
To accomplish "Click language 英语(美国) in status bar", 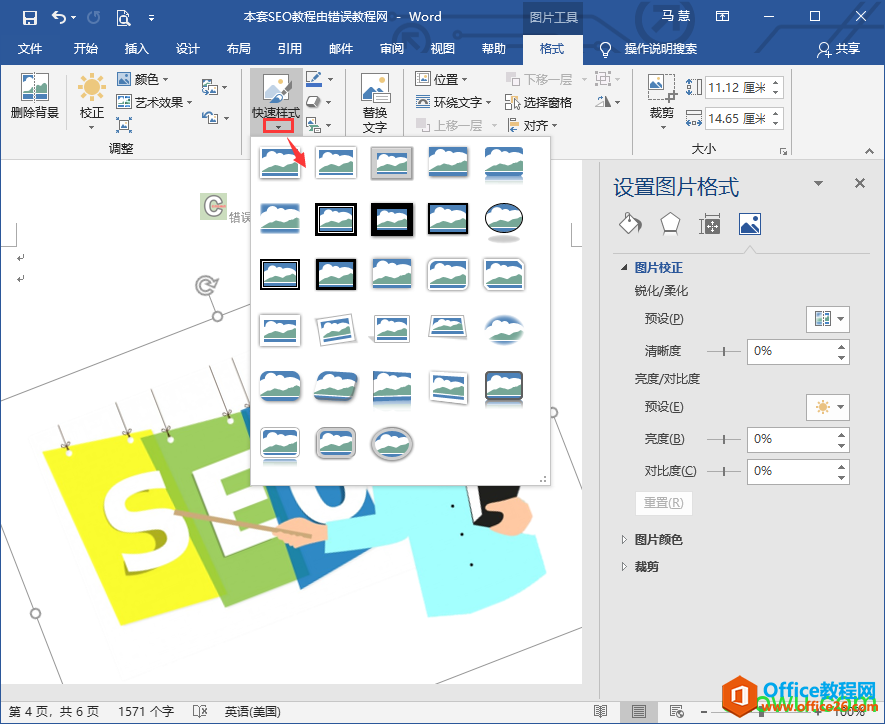I will pyautogui.click(x=252, y=712).
